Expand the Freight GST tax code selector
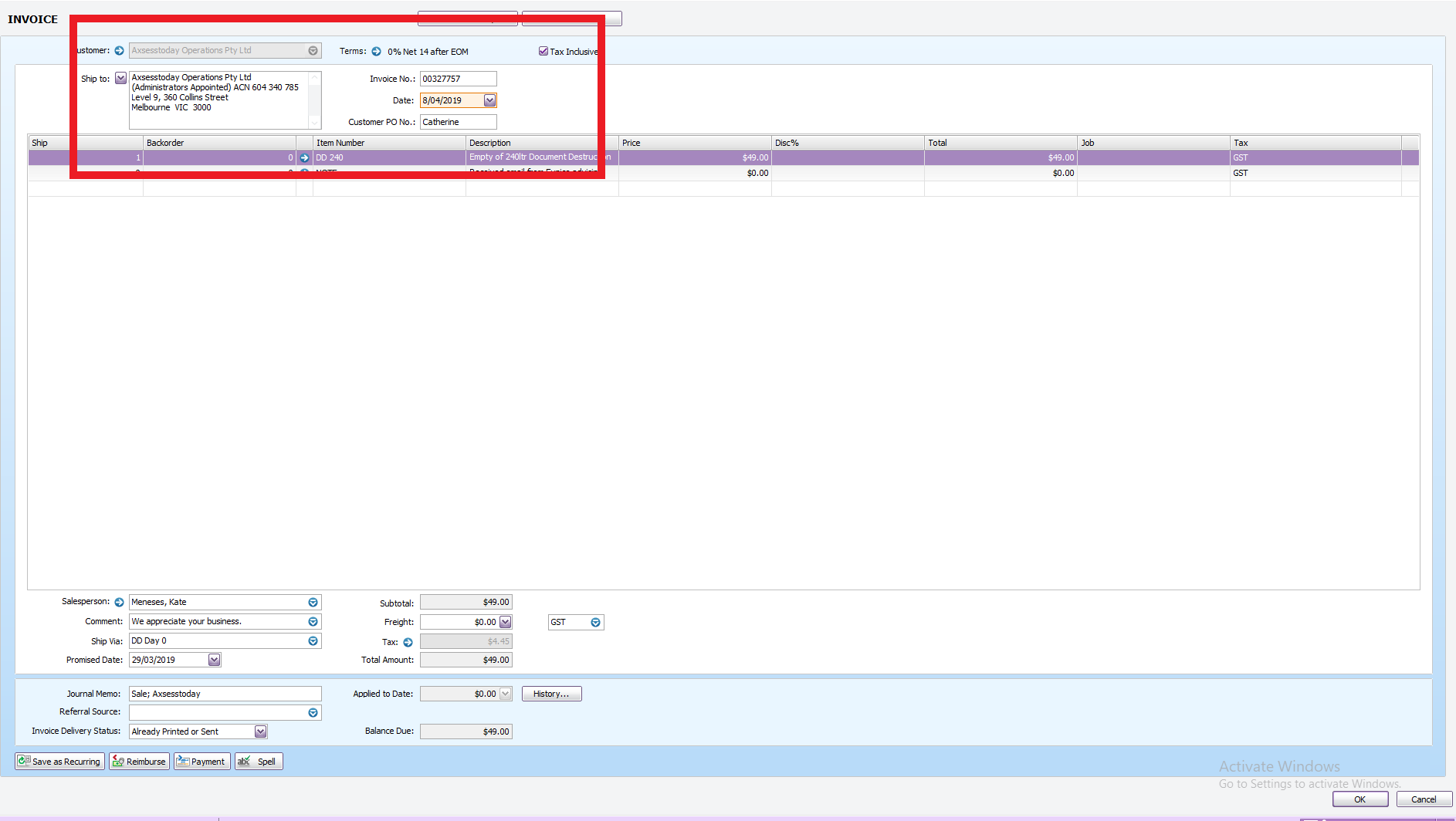Screen dimensions: 1456x821 pos(595,623)
